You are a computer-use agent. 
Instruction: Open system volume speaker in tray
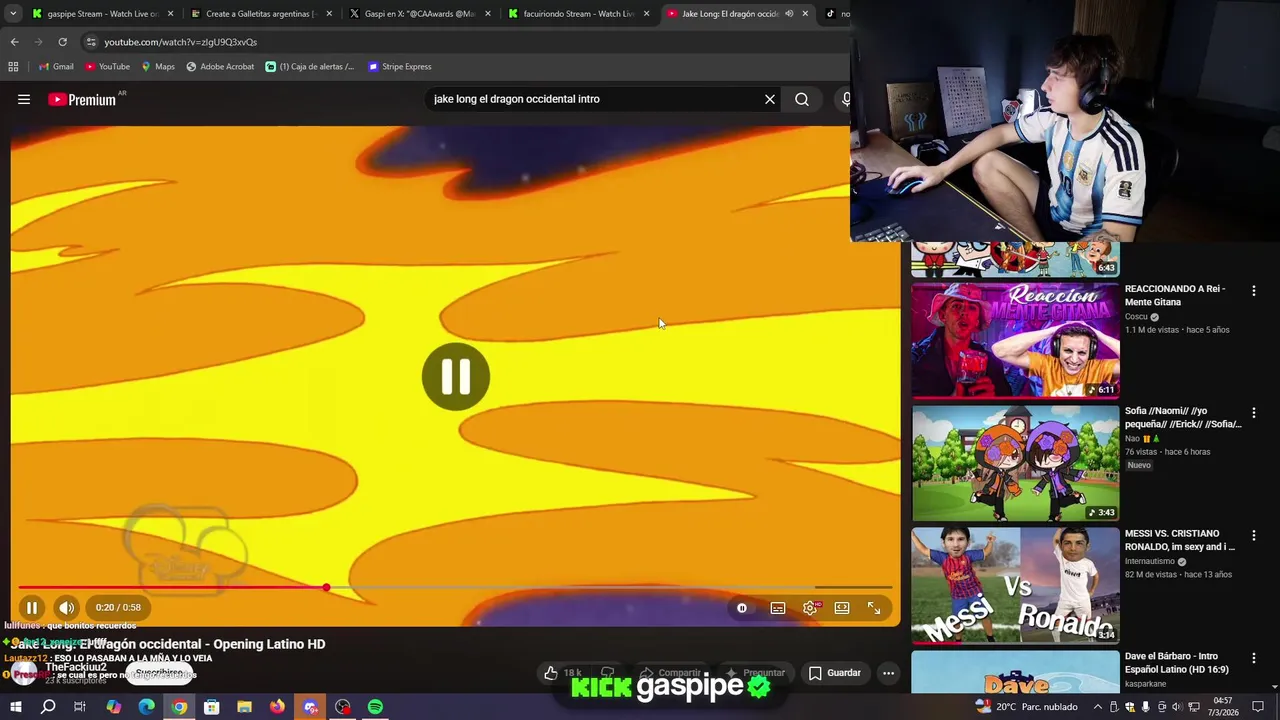click(x=1177, y=707)
